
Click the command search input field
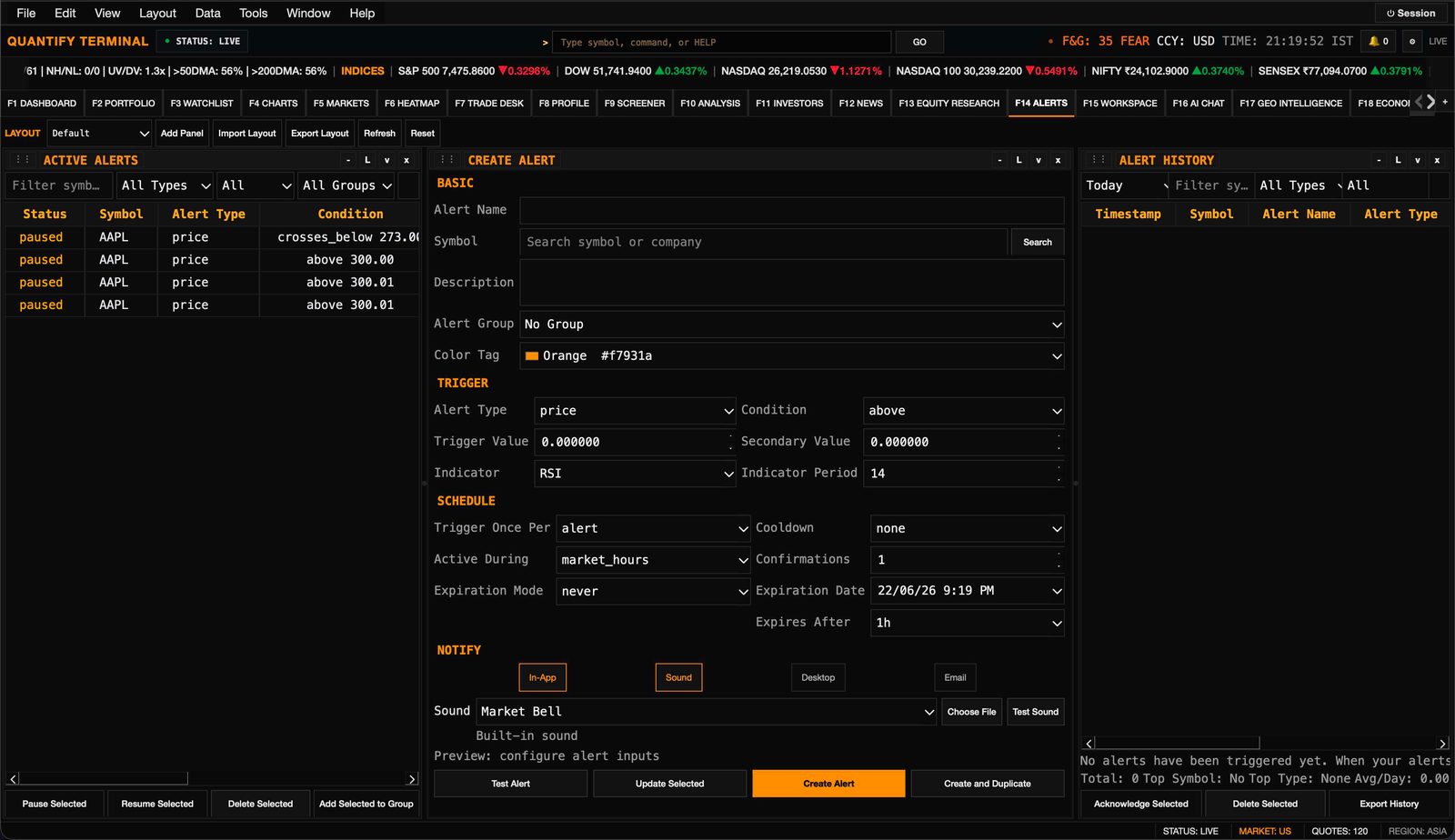click(722, 42)
